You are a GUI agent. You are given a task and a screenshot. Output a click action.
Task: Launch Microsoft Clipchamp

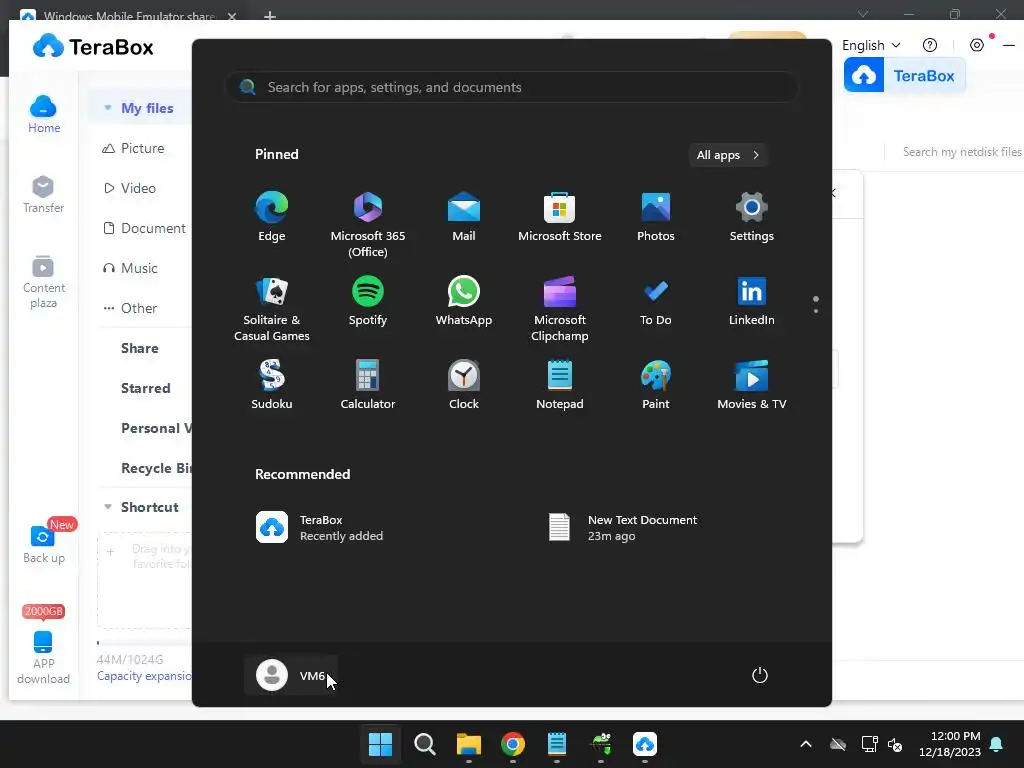(560, 309)
